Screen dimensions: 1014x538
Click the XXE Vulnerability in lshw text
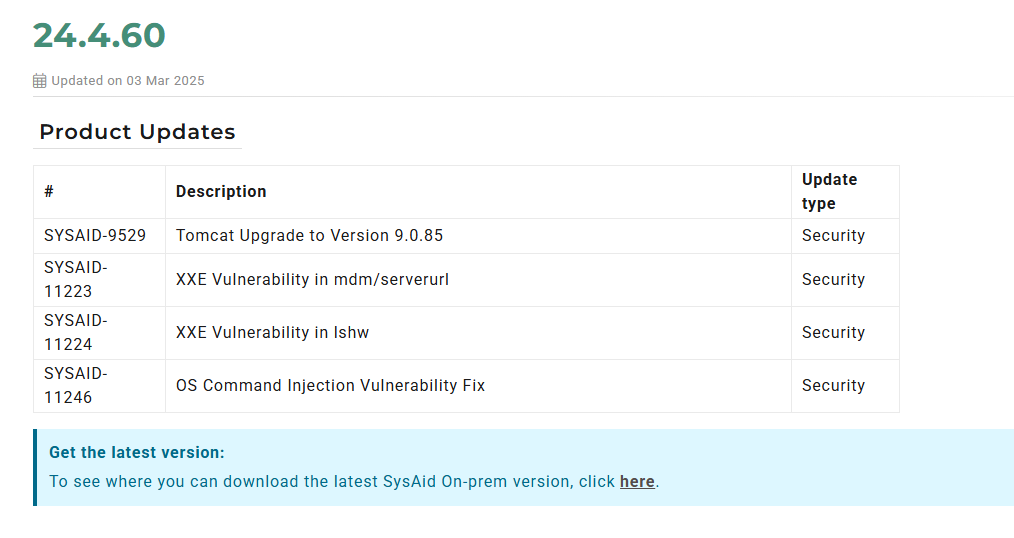click(272, 332)
